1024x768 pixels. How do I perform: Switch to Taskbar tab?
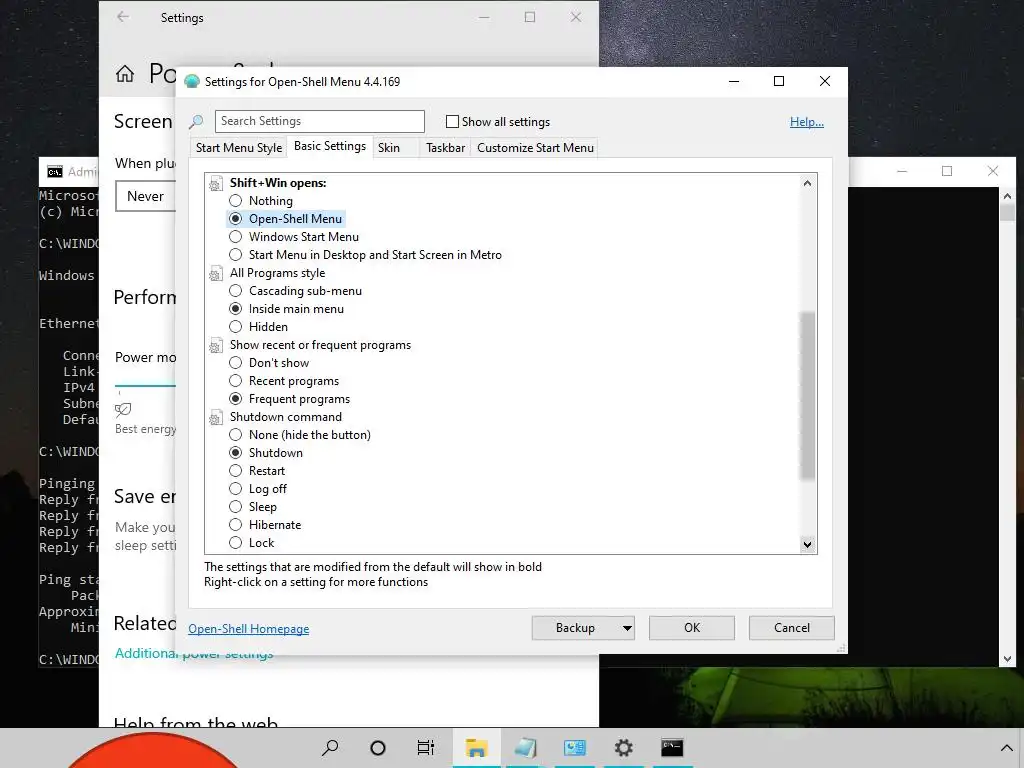click(445, 148)
